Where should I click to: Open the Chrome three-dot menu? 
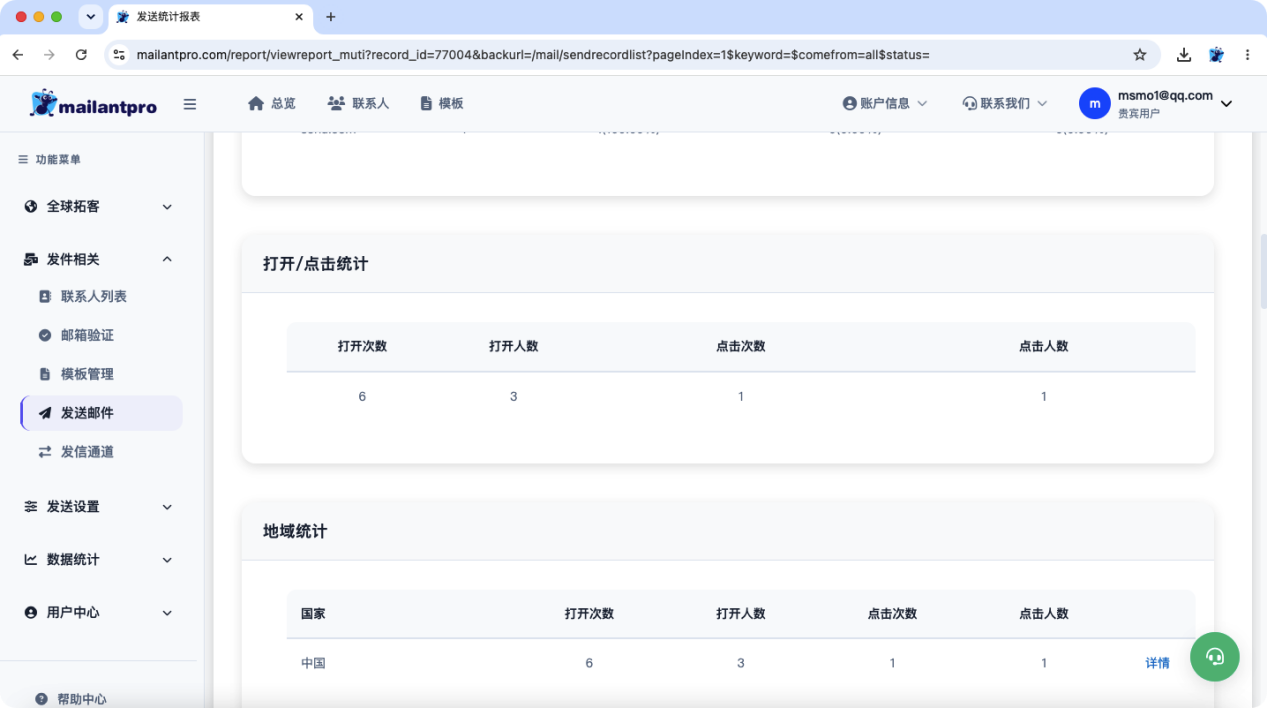(x=1248, y=55)
